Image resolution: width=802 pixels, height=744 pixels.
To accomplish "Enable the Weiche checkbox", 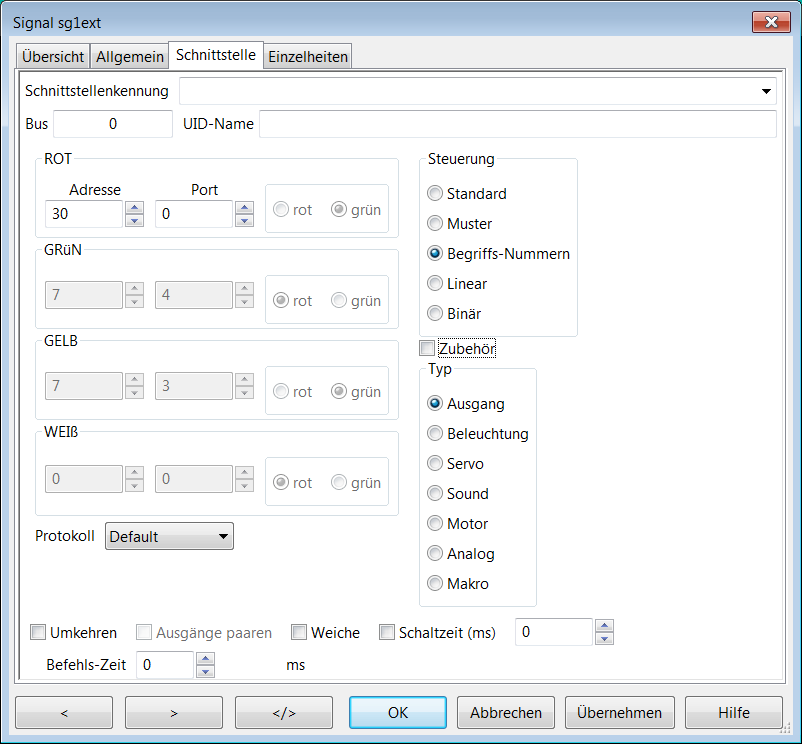I will point(299,632).
